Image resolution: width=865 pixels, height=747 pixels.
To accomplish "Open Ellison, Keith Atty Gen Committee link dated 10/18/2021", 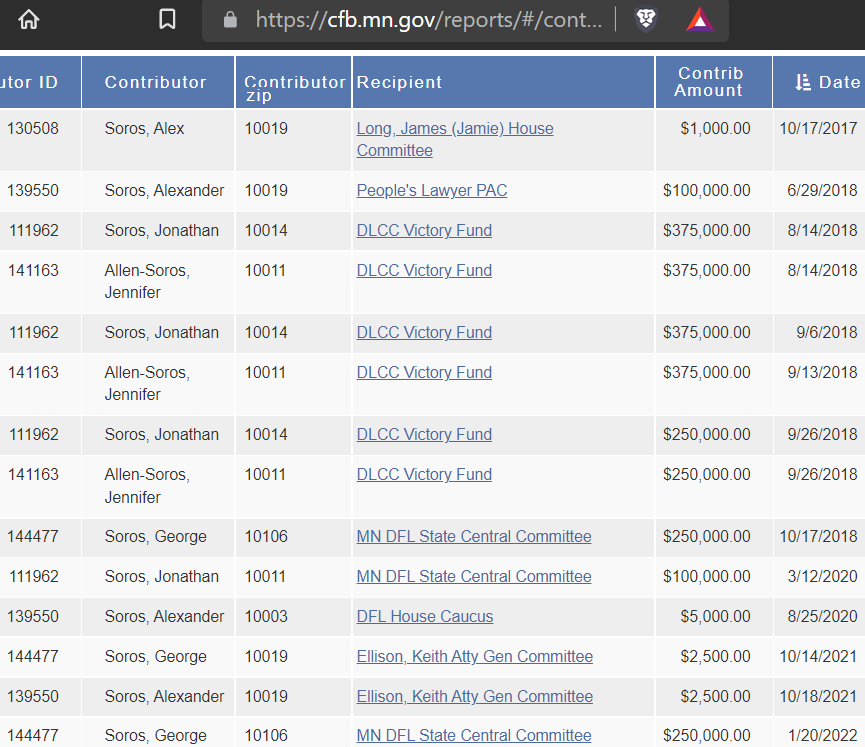I will [x=474, y=696].
